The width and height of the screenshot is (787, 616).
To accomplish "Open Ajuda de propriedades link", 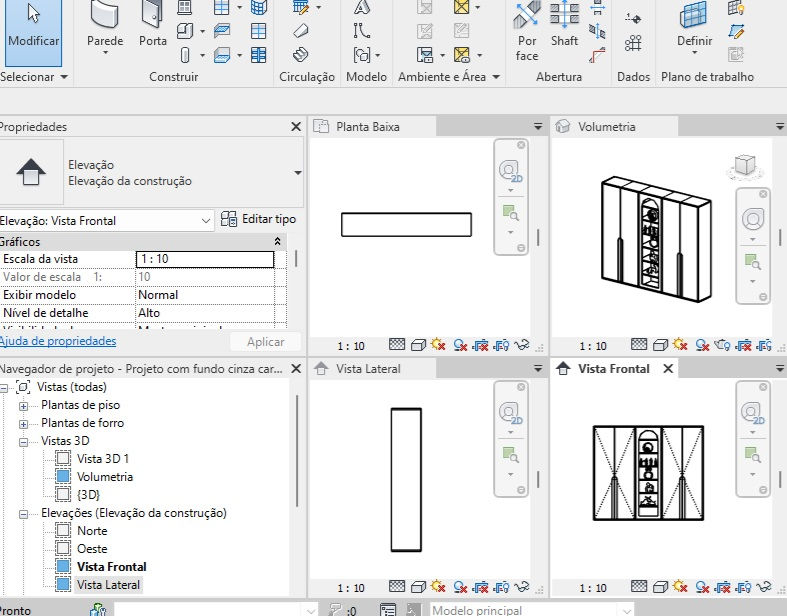I will coord(58,341).
